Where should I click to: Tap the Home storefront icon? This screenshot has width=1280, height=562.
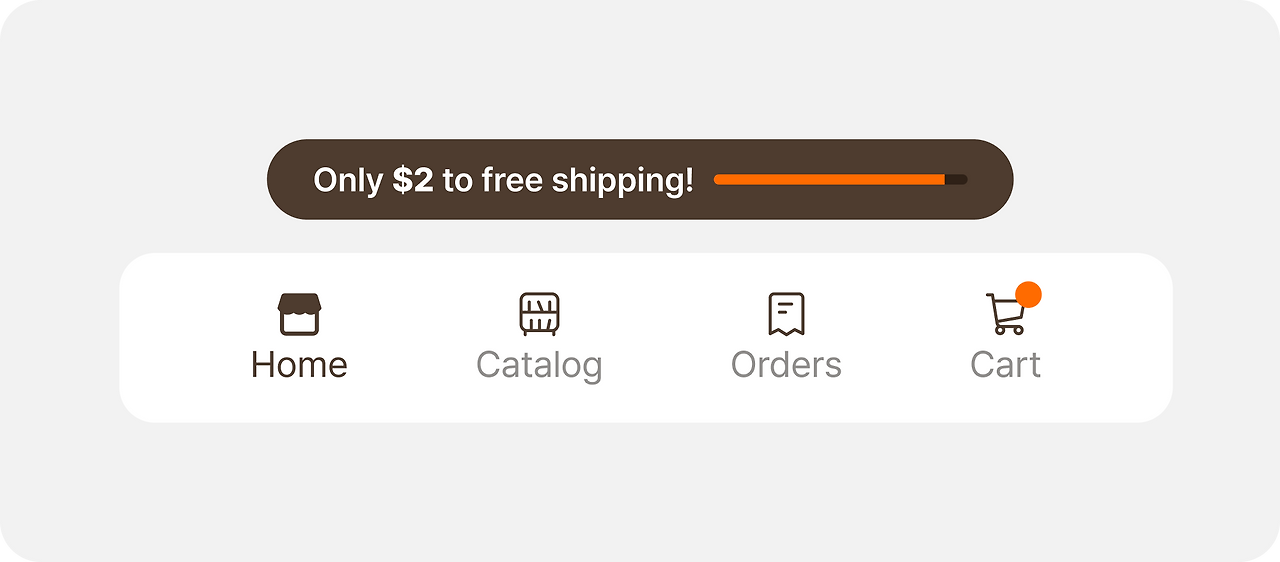pyautogui.click(x=299, y=314)
